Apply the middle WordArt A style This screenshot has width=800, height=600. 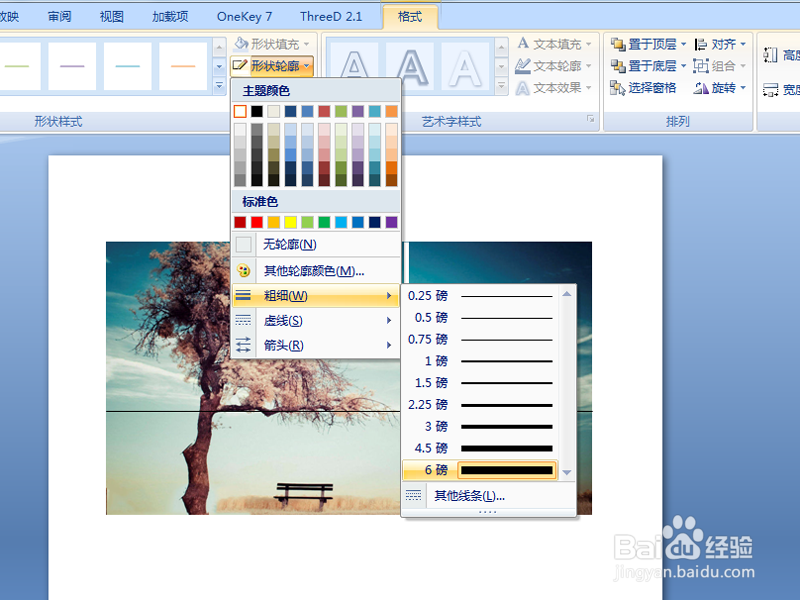point(410,66)
